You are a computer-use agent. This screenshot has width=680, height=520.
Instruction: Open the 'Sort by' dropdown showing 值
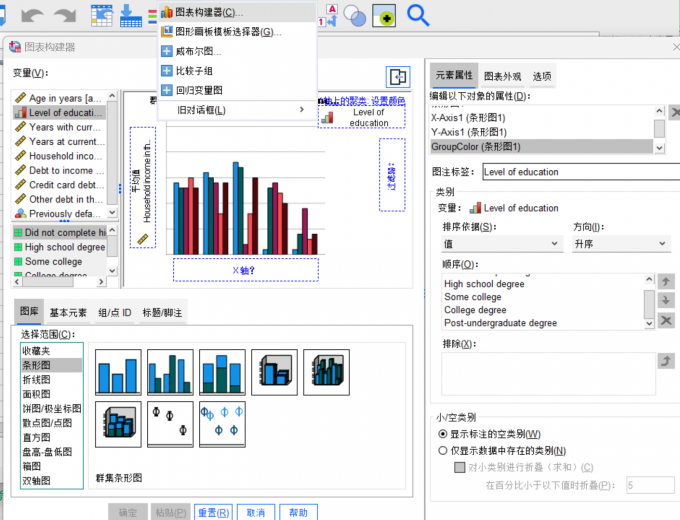(x=502, y=243)
